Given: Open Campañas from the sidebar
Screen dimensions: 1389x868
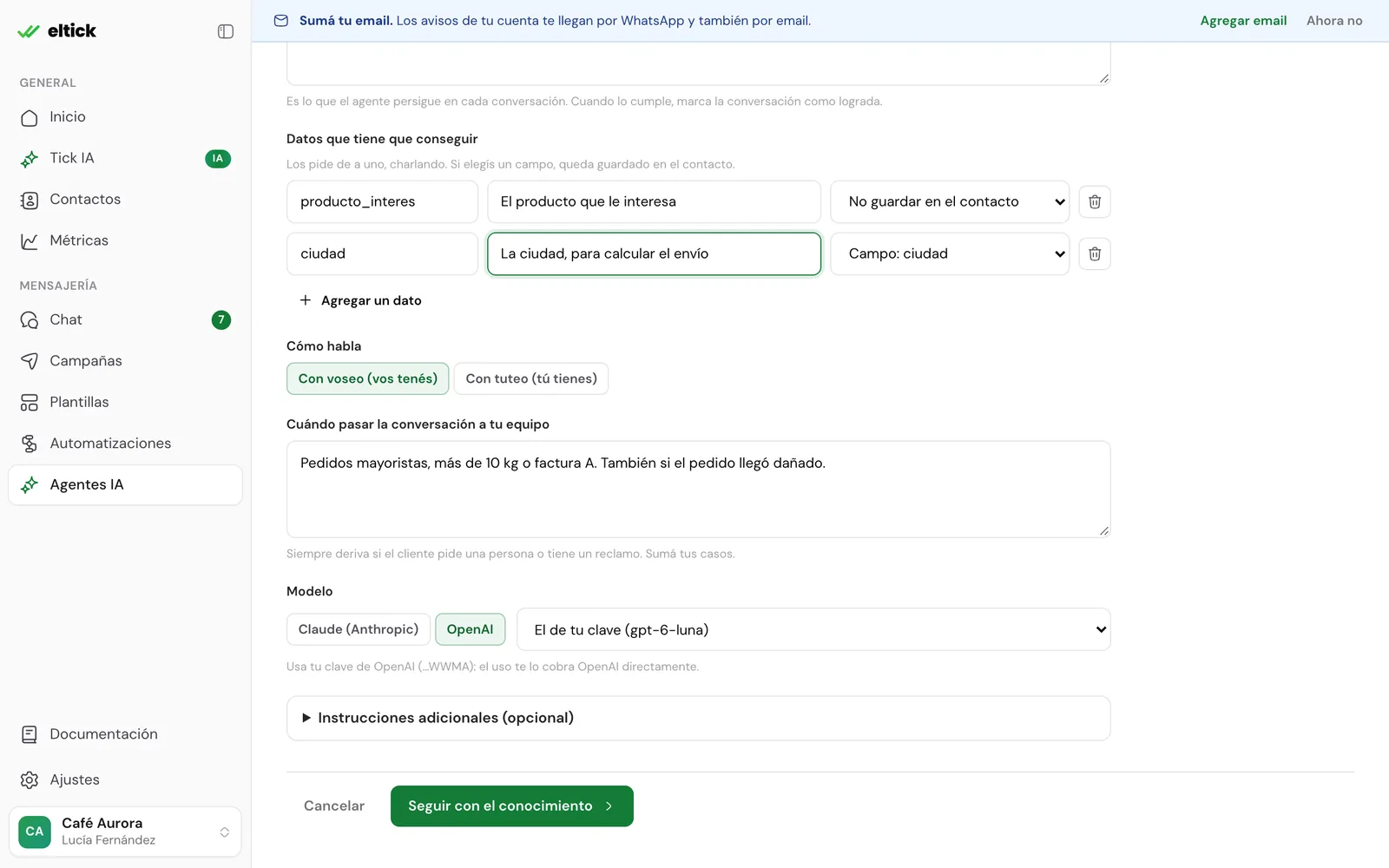Looking at the screenshot, I should (x=125, y=361).
